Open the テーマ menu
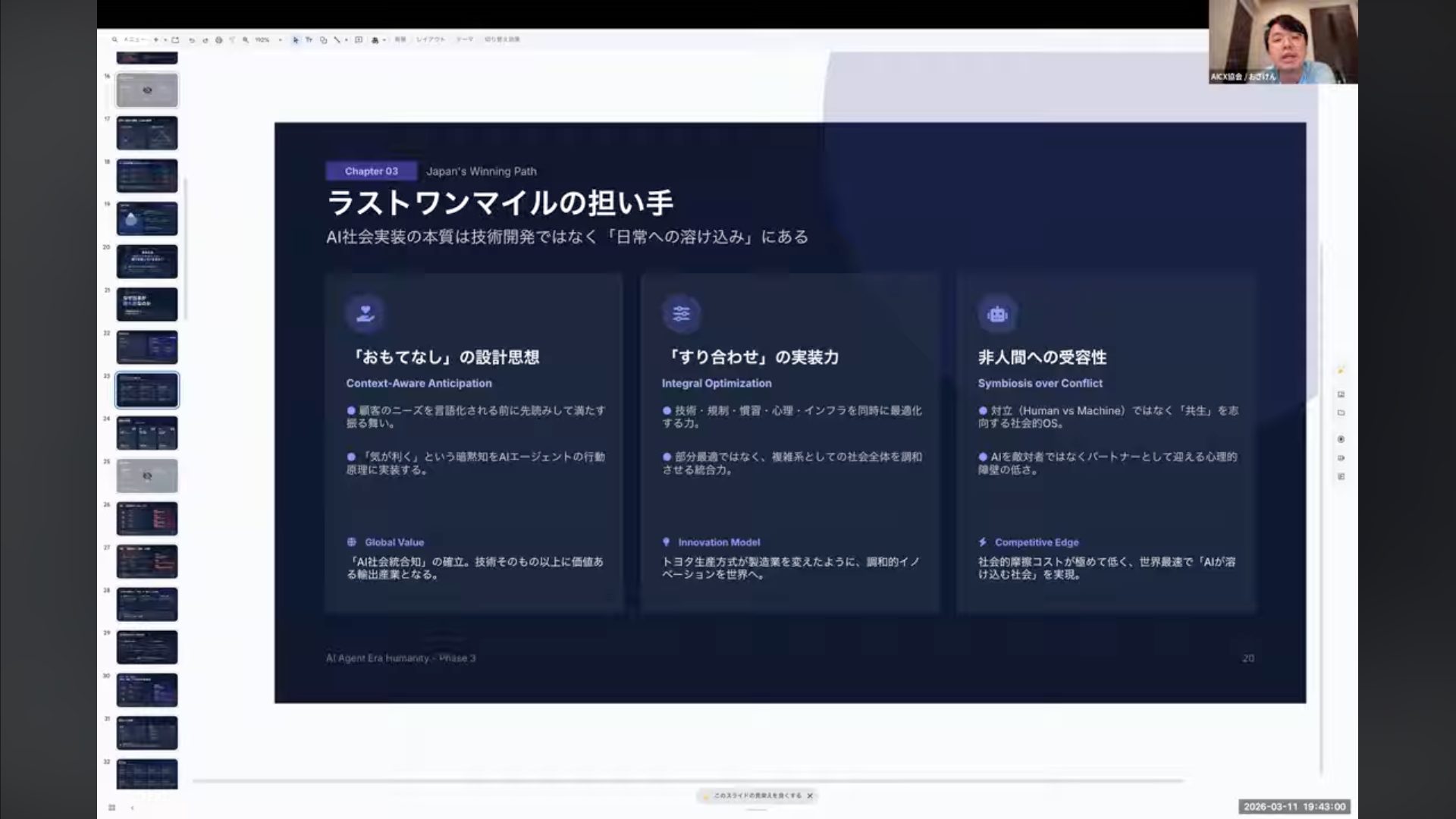This screenshot has width=1456, height=819. (x=464, y=39)
